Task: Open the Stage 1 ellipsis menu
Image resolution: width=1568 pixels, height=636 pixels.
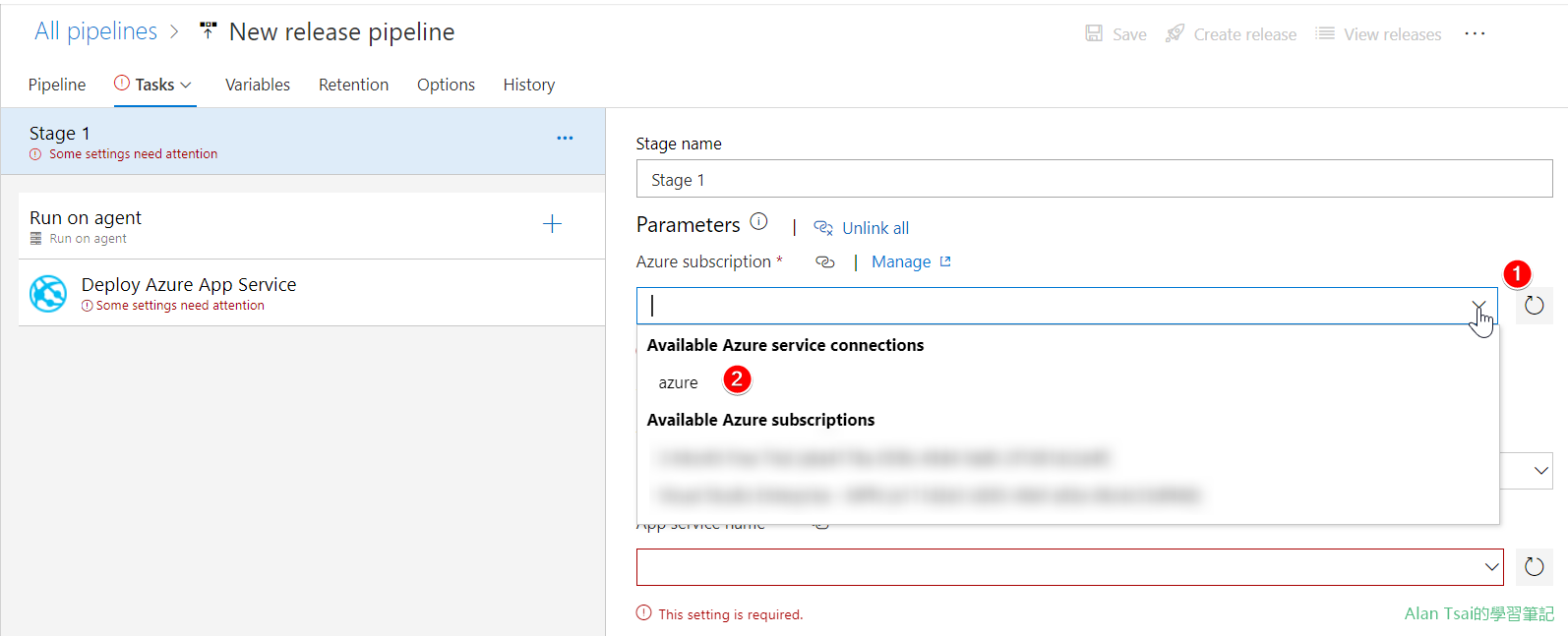Action: pos(565,139)
